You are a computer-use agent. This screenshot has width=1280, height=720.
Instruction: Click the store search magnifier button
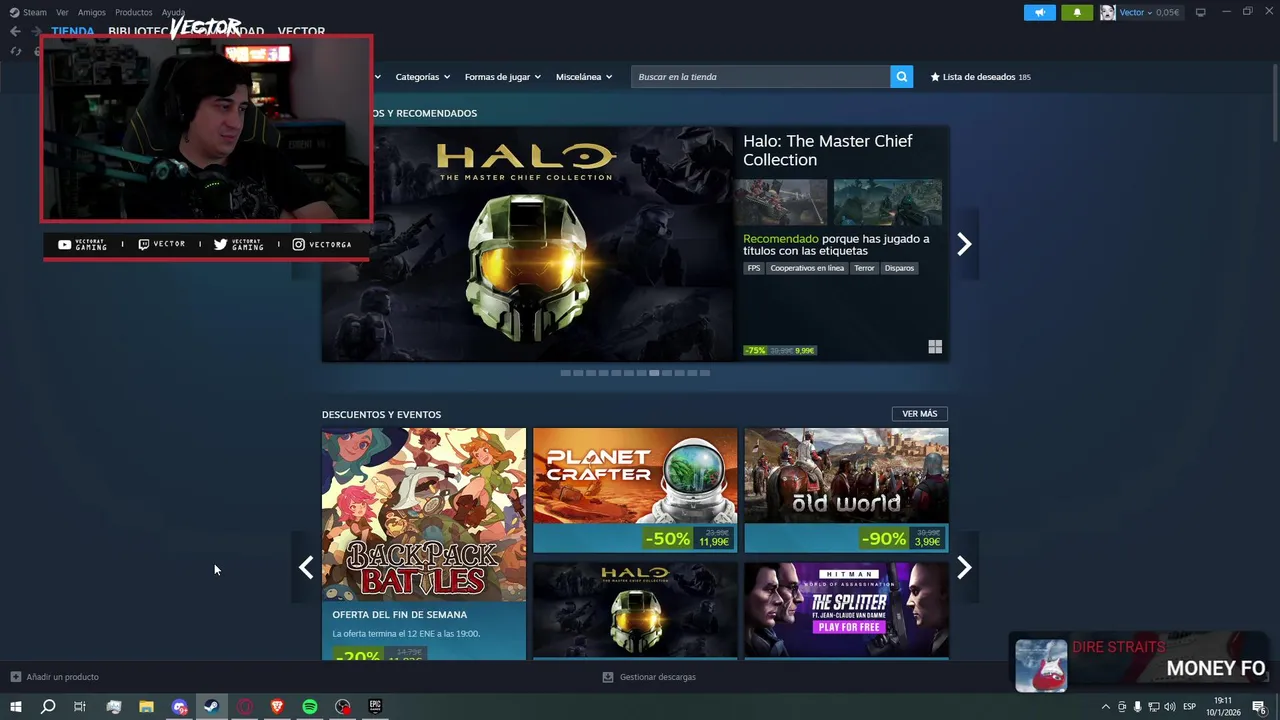(901, 77)
